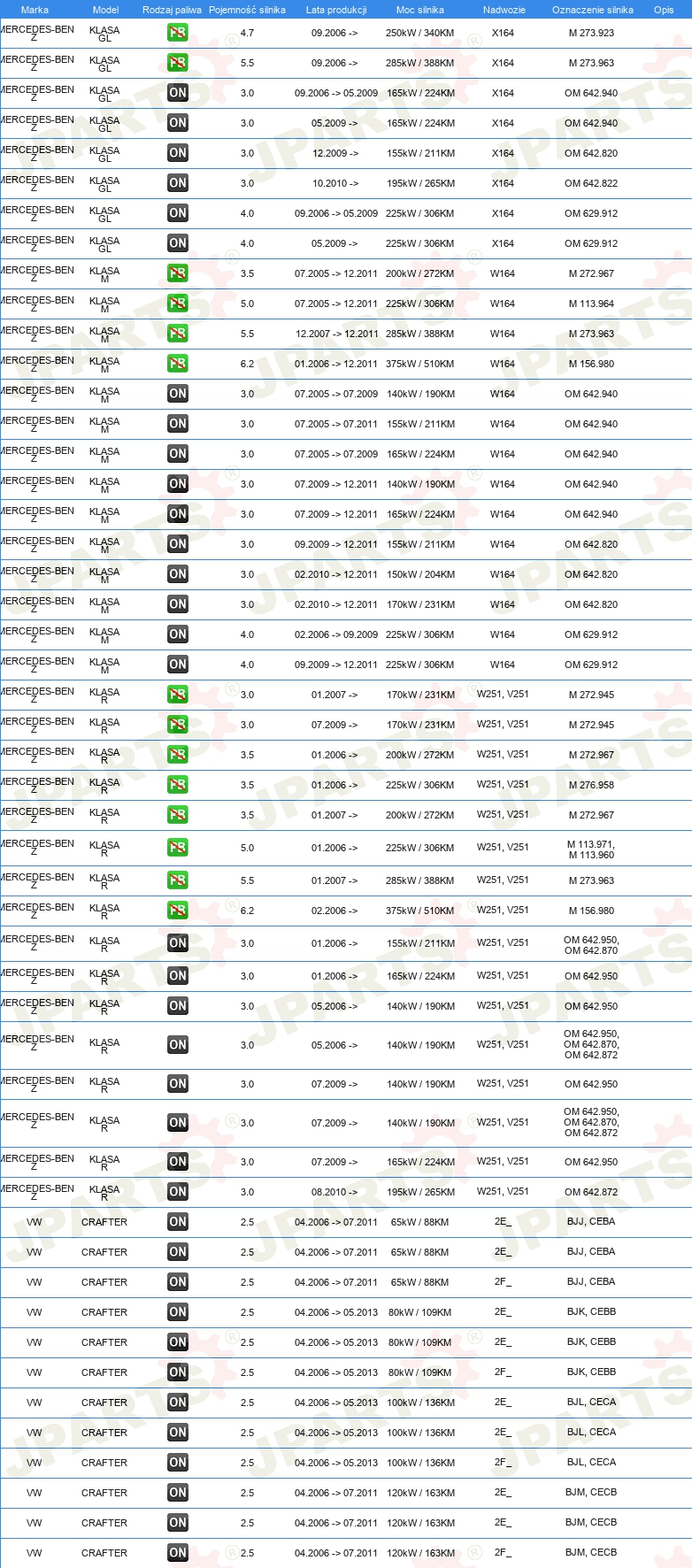
Task: Click ON icon in Klasa R 155kW / 211KM row
Action: pos(178,943)
